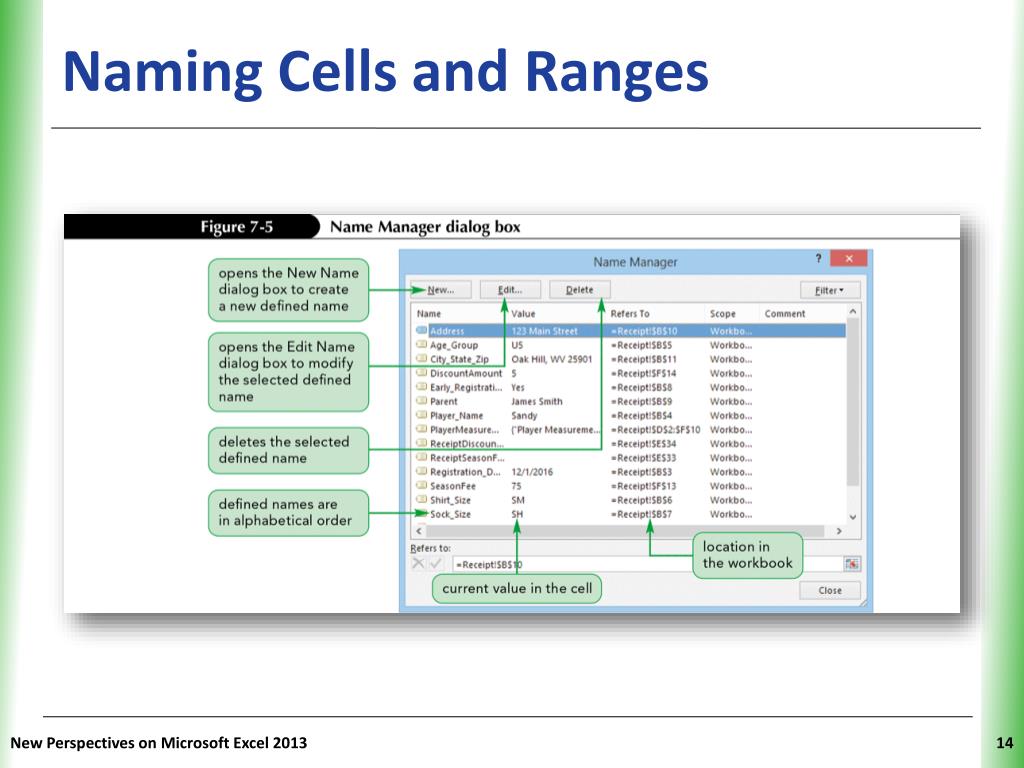Close the Name Manager with Close button
The width and height of the screenshot is (1024, 768).
830,590
